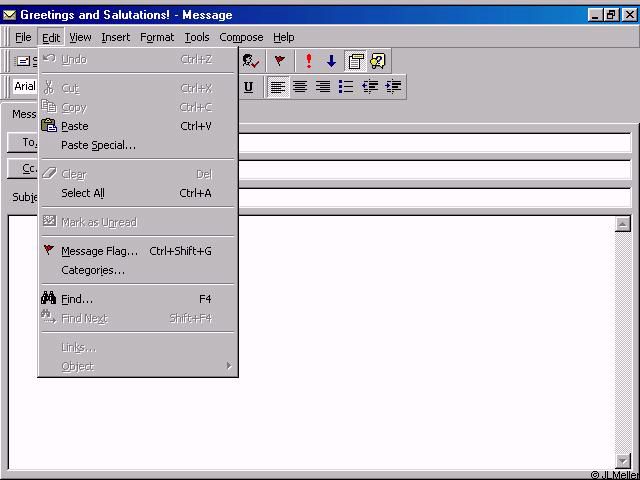Toggle align left formatting
Viewport: 640px width, 480px height.
coord(278,87)
